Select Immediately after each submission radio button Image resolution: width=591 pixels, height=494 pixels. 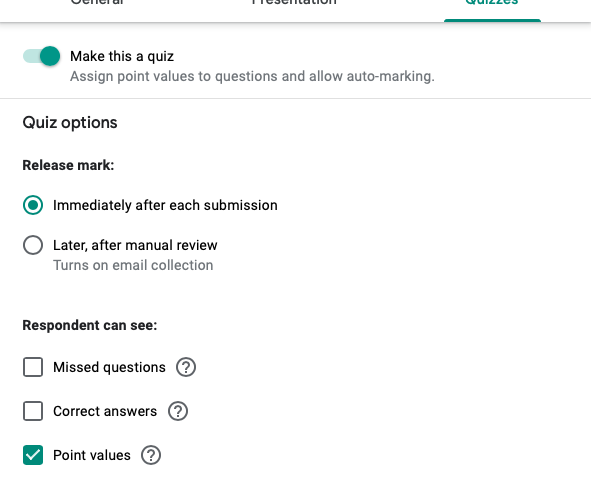tap(33, 205)
